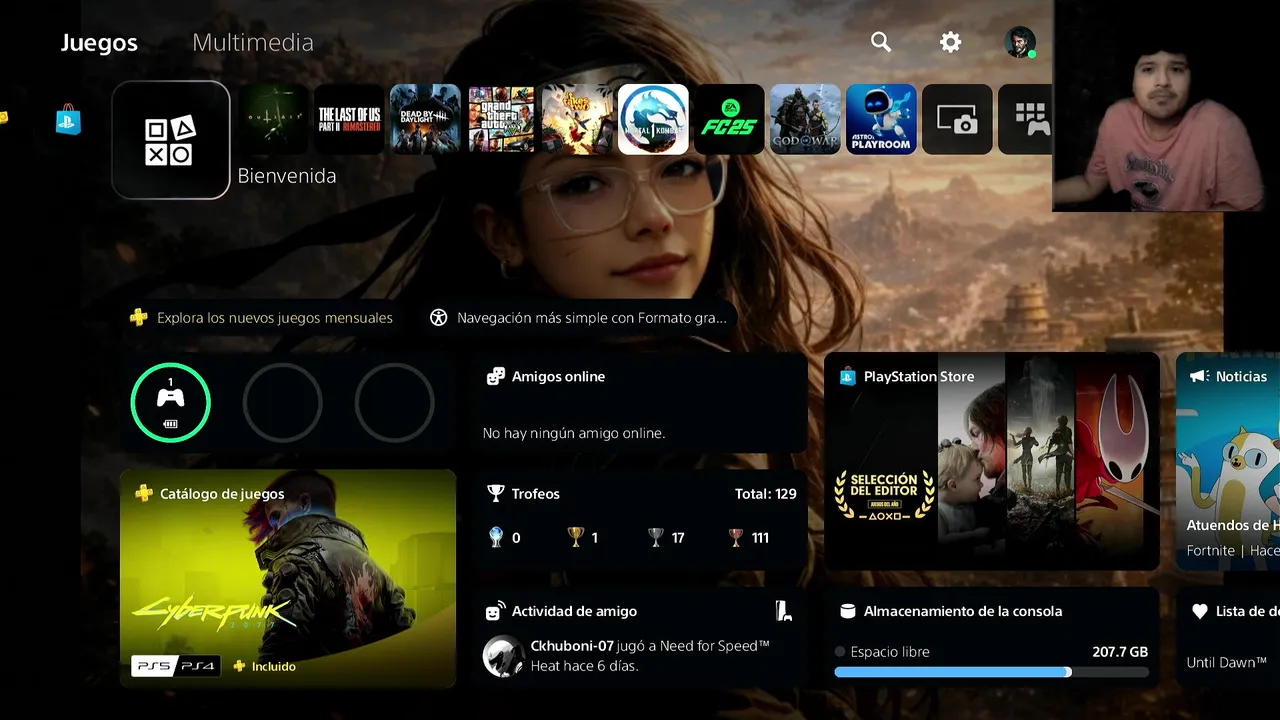
Task: Switch to the Multimedia tab
Action: pos(253,43)
